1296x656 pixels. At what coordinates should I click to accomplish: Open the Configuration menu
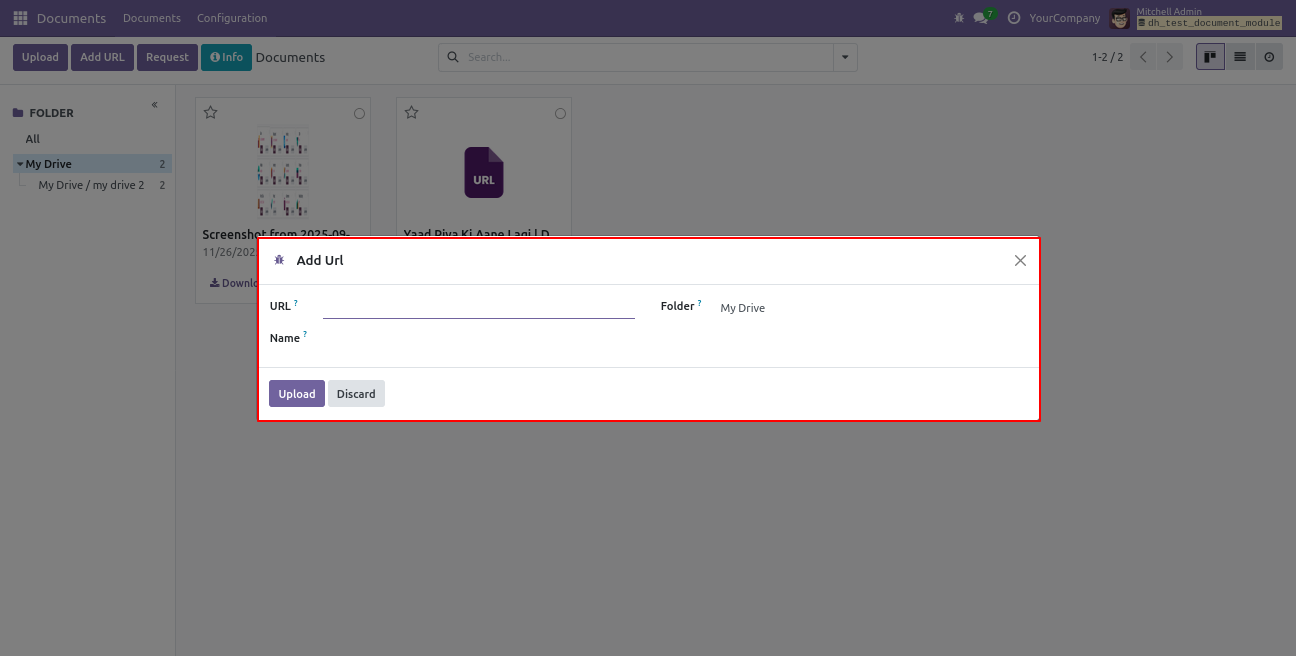click(x=232, y=18)
